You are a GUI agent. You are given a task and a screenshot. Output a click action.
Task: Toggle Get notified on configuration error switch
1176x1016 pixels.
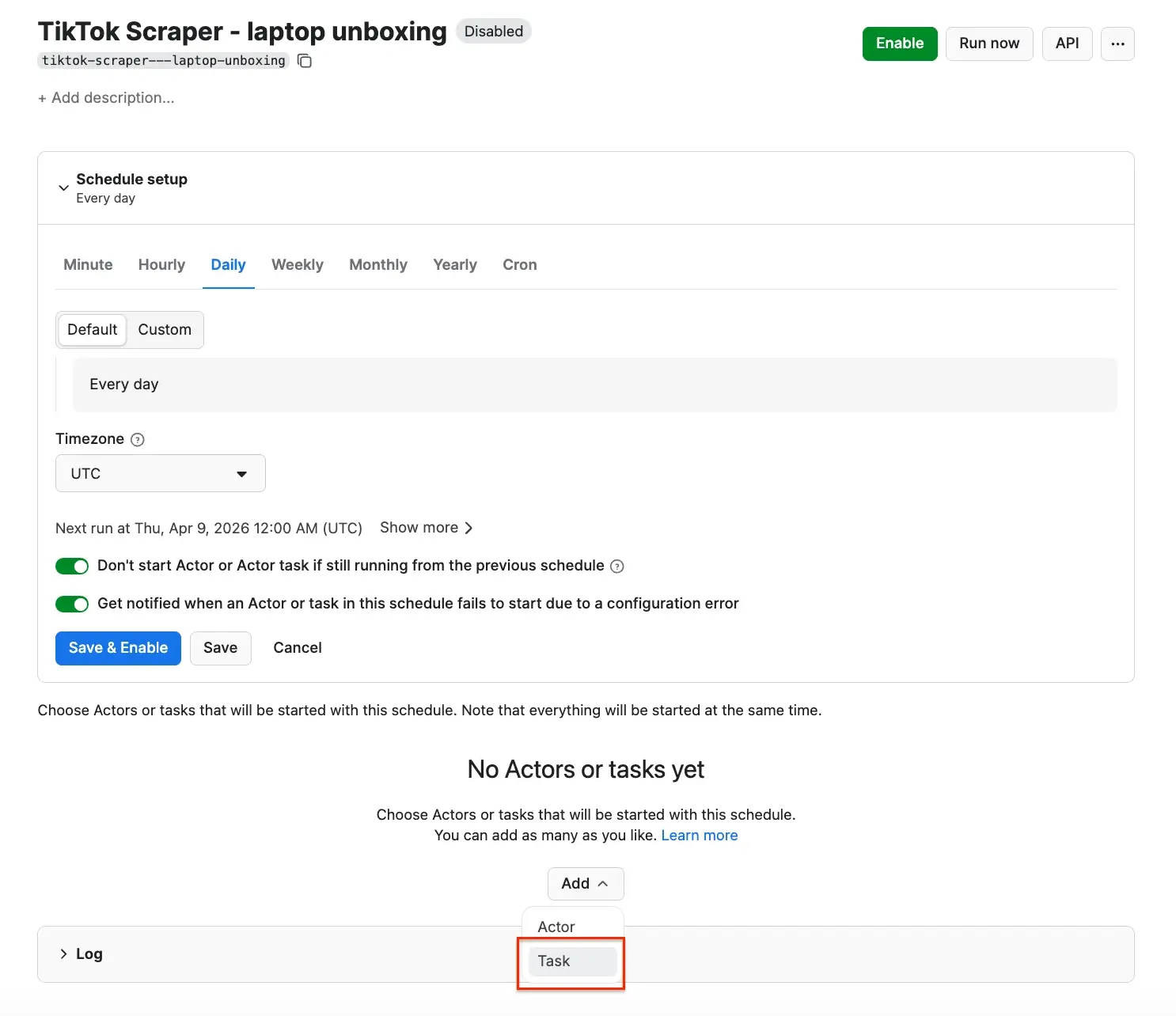72,604
